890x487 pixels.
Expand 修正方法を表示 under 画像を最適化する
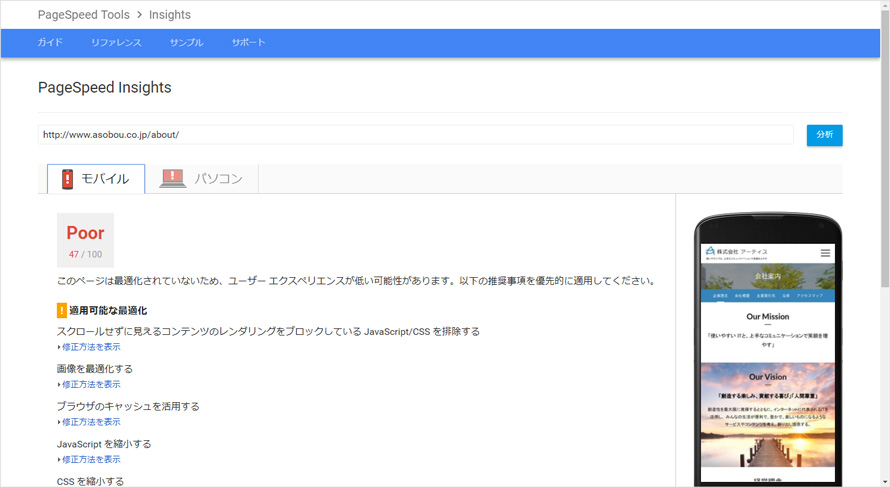click(x=91, y=384)
